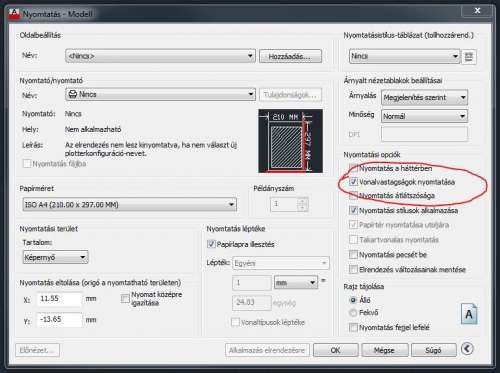
Task: Open the plot style table Nincs dropdown
Action: [405, 56]
